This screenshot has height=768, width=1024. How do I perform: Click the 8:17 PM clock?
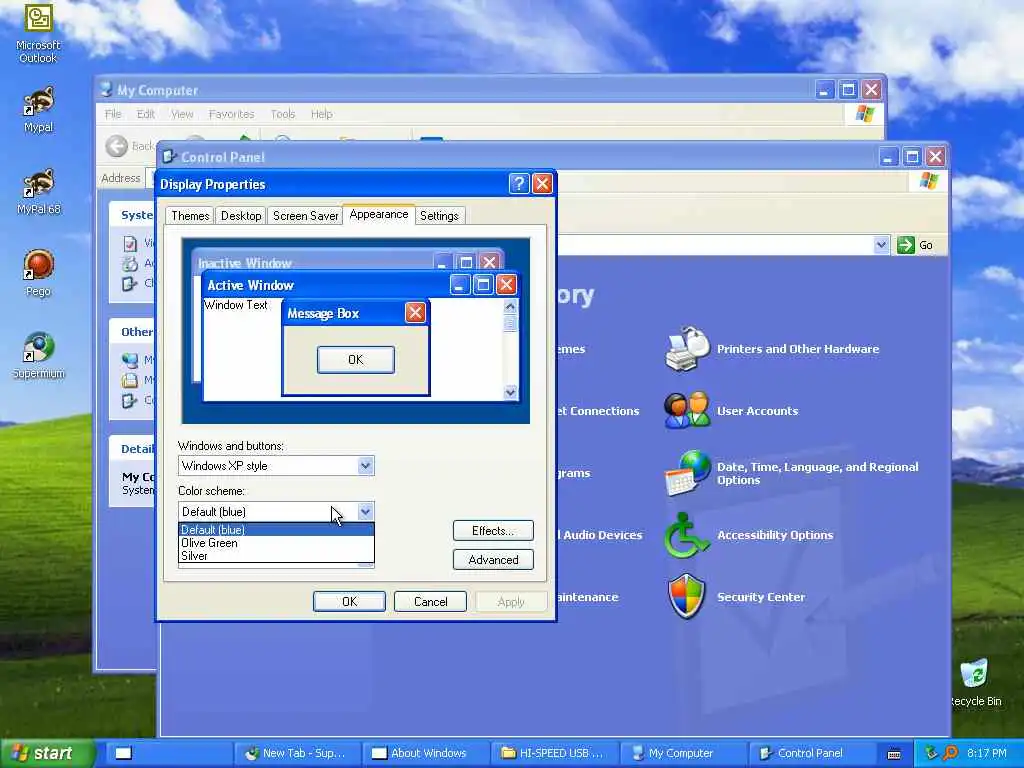click(x=987, y=753)
